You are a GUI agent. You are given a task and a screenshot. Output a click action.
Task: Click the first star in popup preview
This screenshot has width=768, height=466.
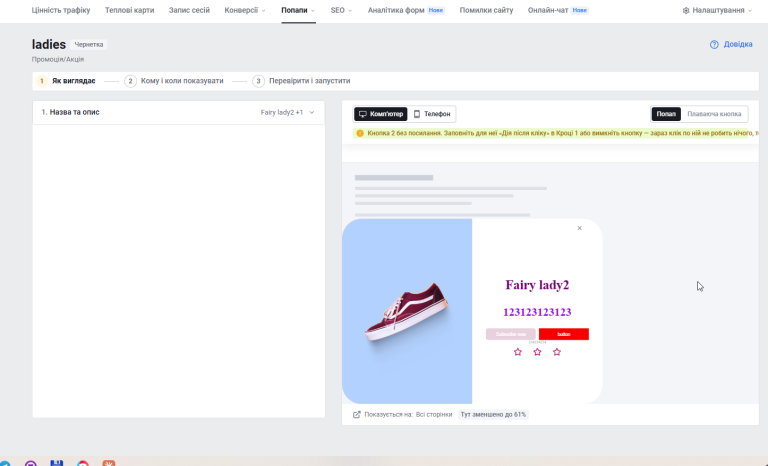(518, 352)
